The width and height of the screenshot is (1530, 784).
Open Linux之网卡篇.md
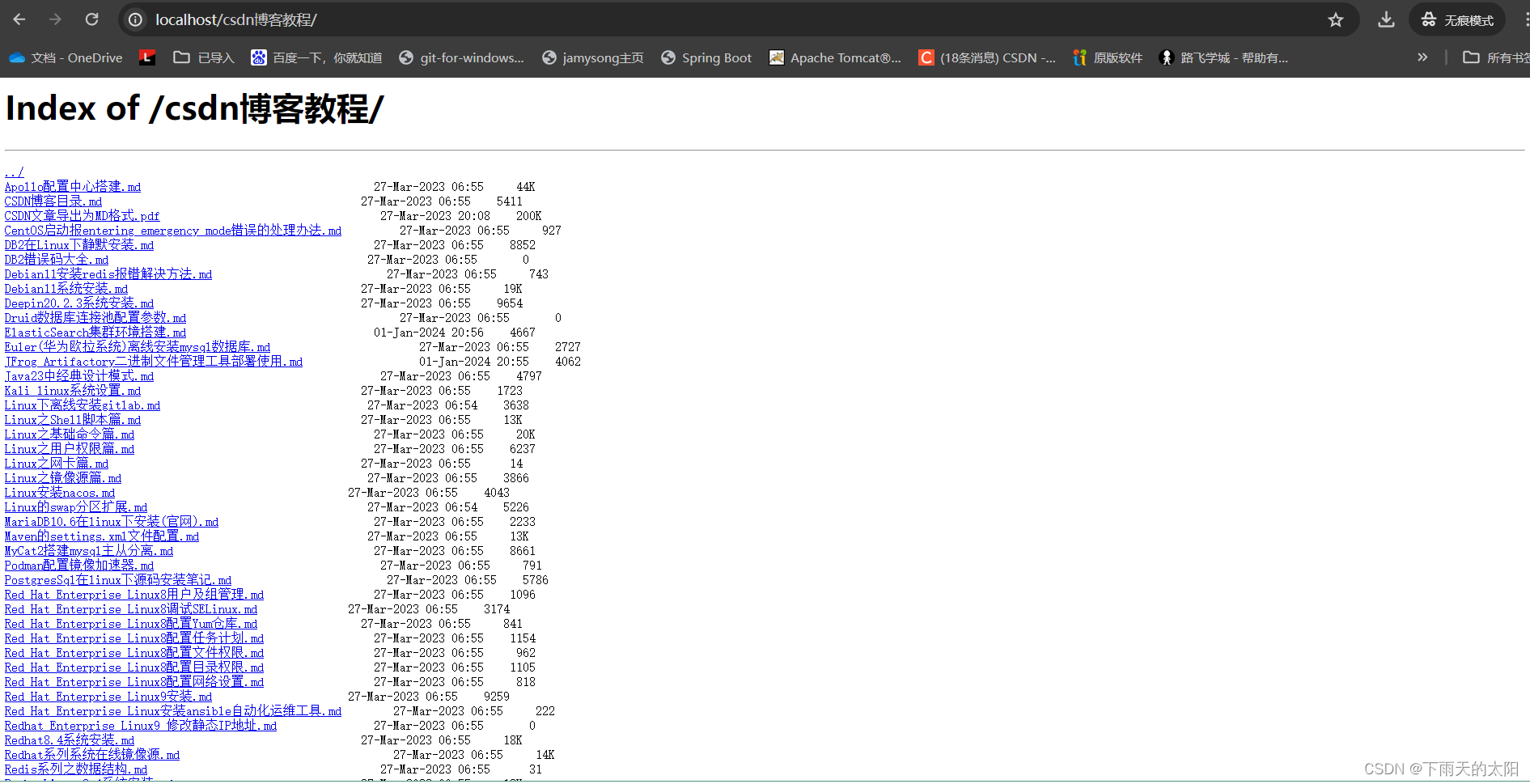pyautogui.click(x=57, y=464)
